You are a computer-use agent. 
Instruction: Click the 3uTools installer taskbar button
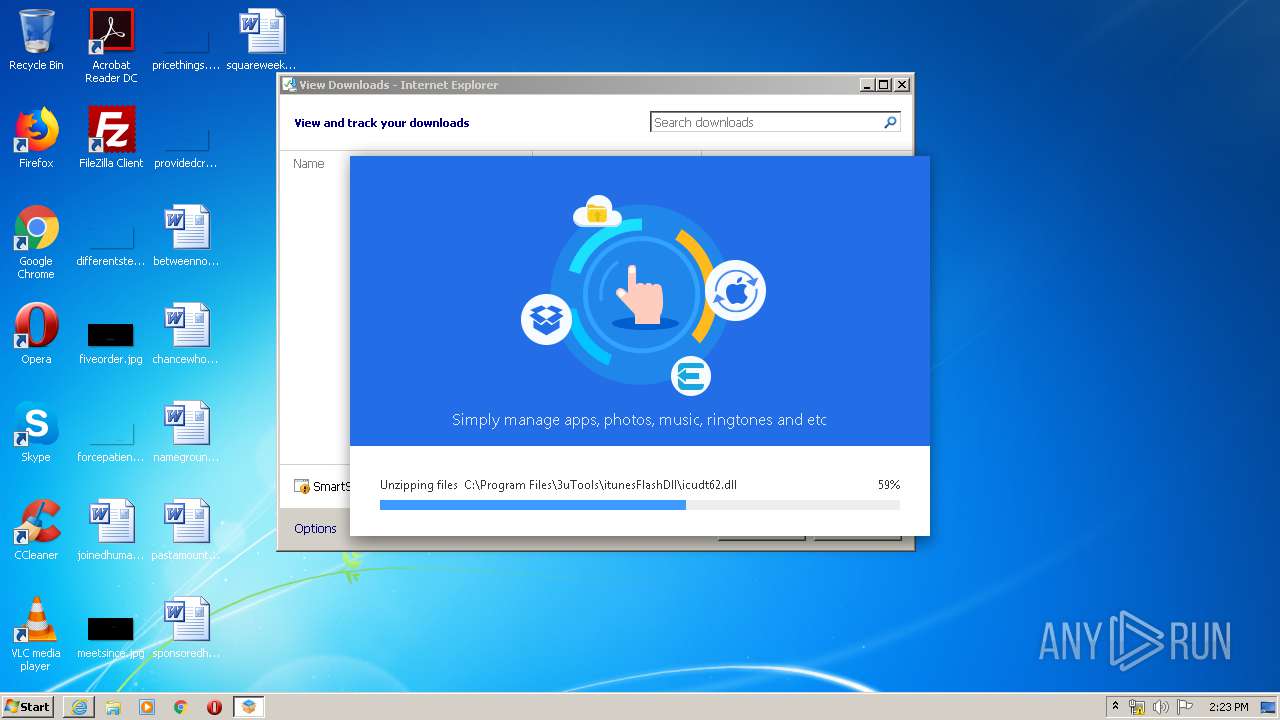[x=248, y=707]
